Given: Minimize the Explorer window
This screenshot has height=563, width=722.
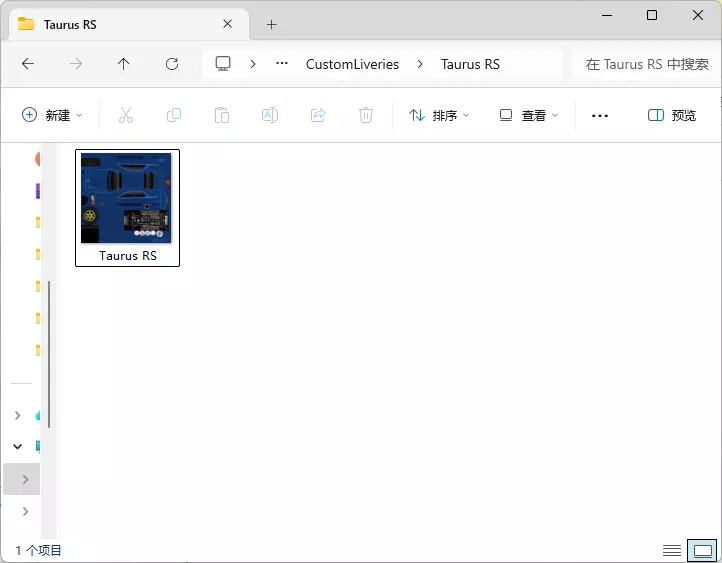Looking at the screenshot, I should point(607,15).
